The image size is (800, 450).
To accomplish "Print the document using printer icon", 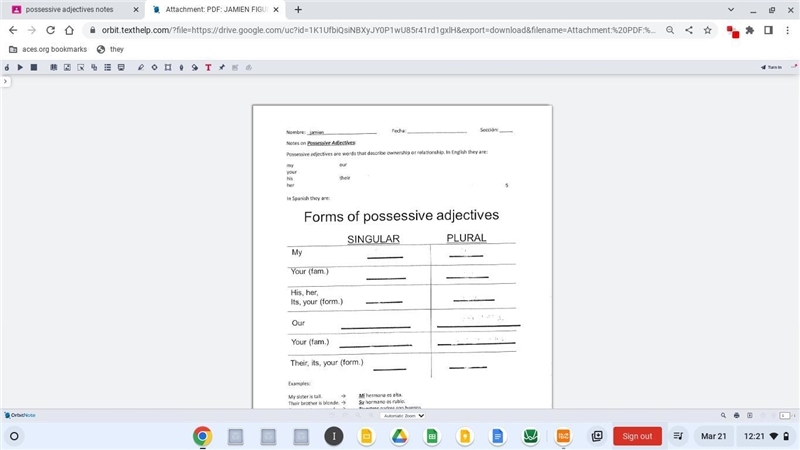I will coord(736,415).
